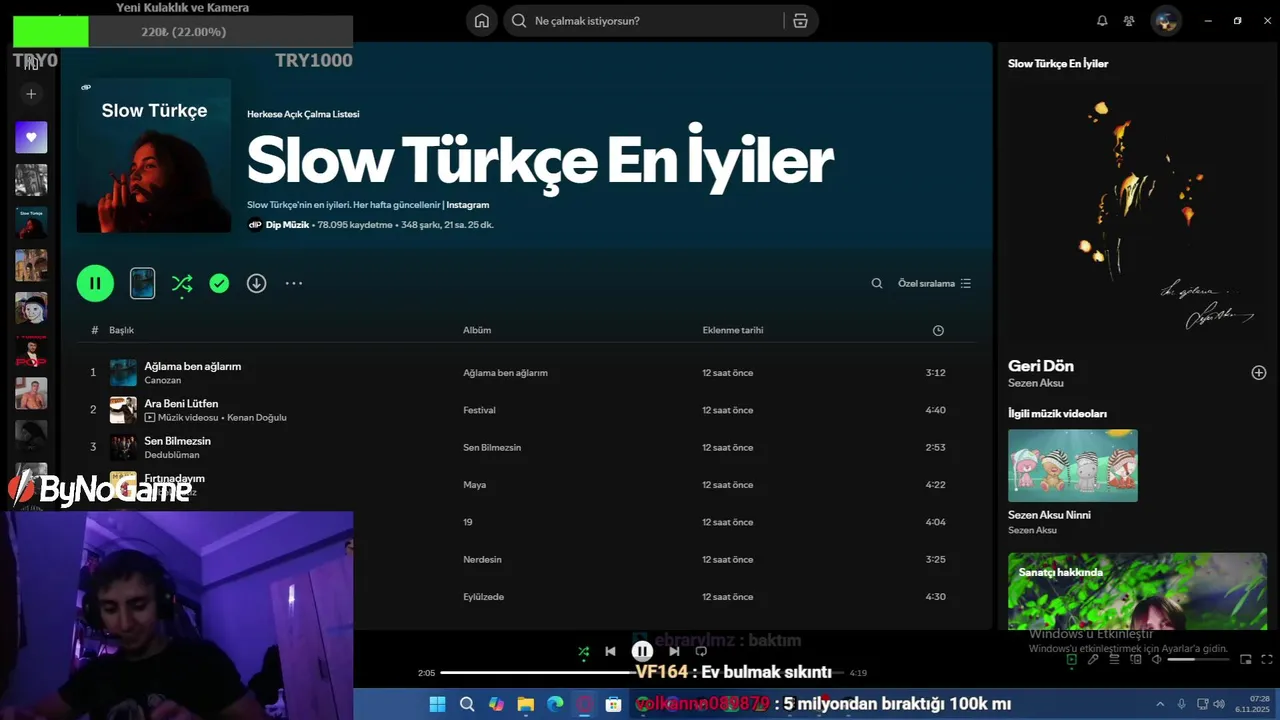Toggle saved-to-library green check mark
1280x720 pixels.
click(x=219, y=284)
